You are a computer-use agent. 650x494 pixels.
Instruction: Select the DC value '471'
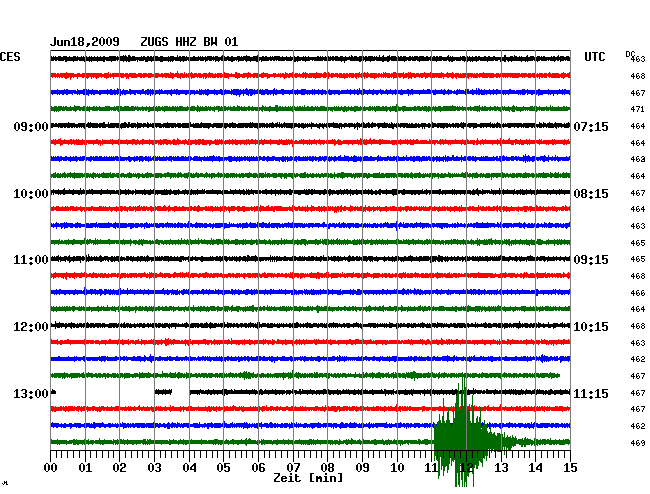638,109
